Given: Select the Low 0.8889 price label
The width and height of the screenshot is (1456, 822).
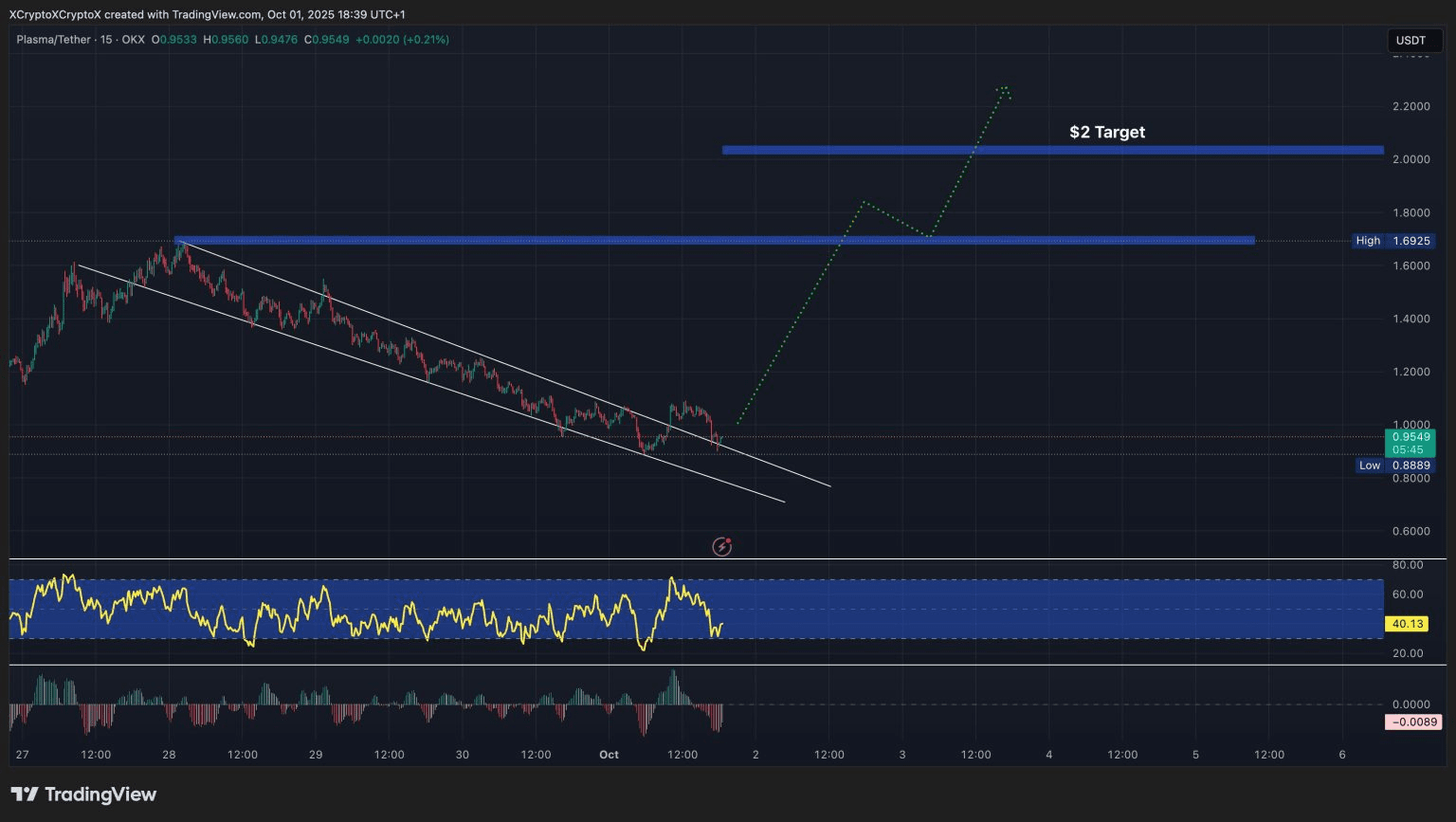Looking at the screenshot, I should [1393, 466].
